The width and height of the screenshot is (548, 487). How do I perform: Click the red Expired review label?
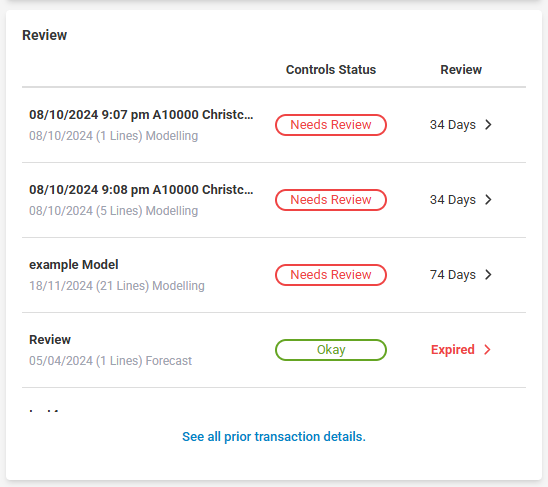pyautogui.click(x=453, y=350)
